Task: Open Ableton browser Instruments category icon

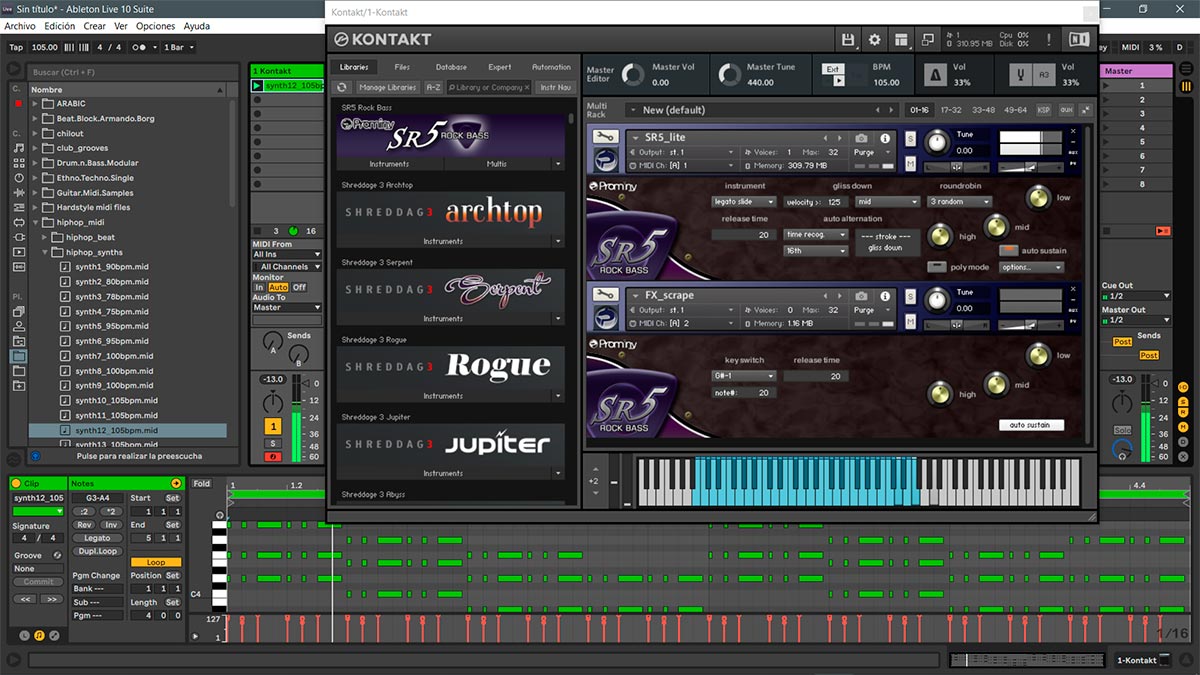Action: click(x=19, y=178)
